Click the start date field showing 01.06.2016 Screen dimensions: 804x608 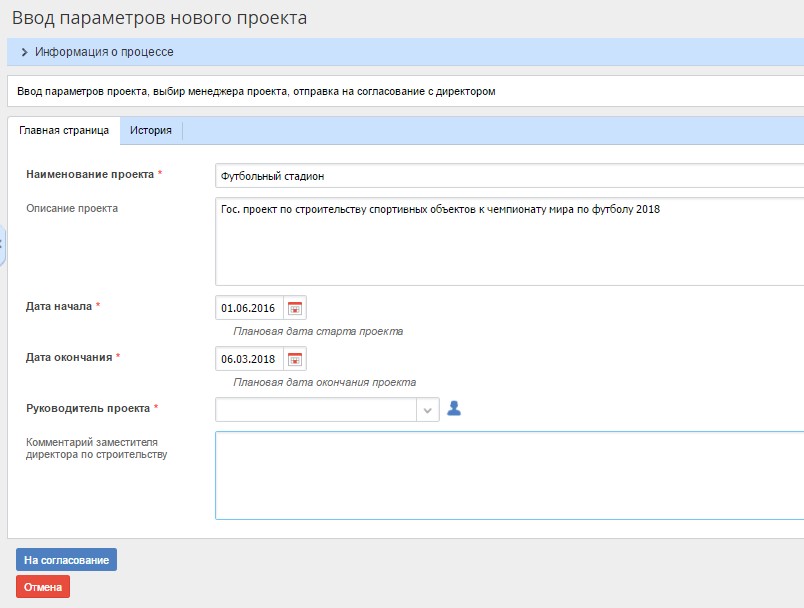(249, 308)
